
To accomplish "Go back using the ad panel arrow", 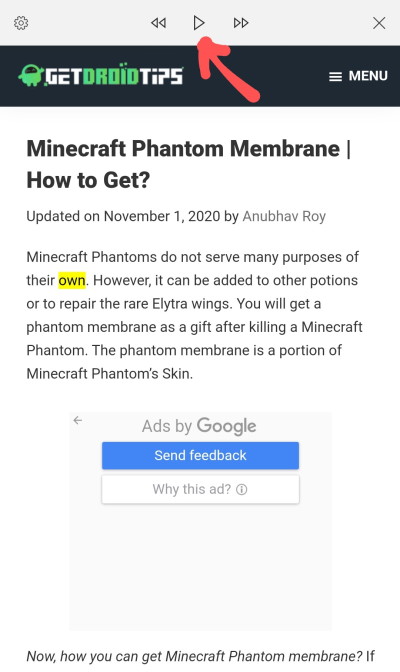I will click(78, 420).
